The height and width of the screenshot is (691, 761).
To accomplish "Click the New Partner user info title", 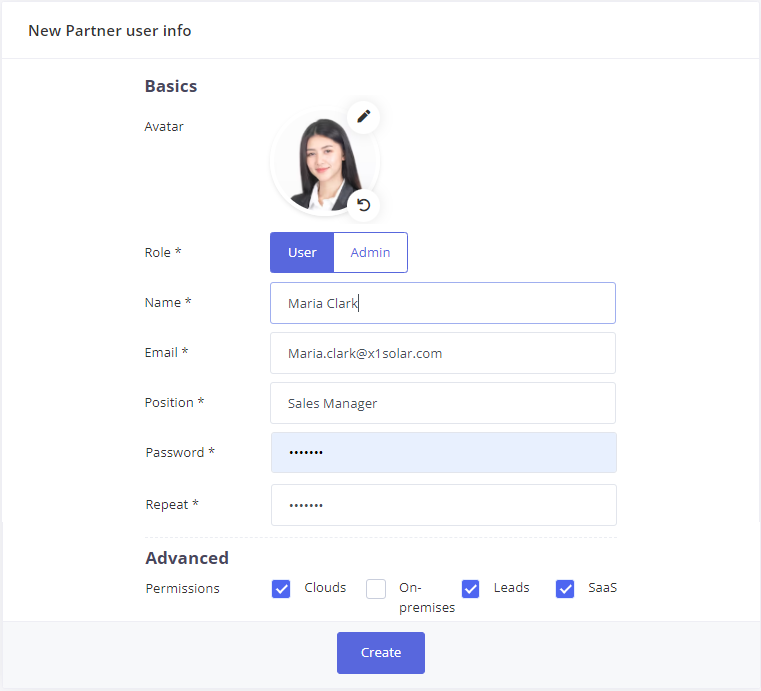I will (x=110, y=31).
